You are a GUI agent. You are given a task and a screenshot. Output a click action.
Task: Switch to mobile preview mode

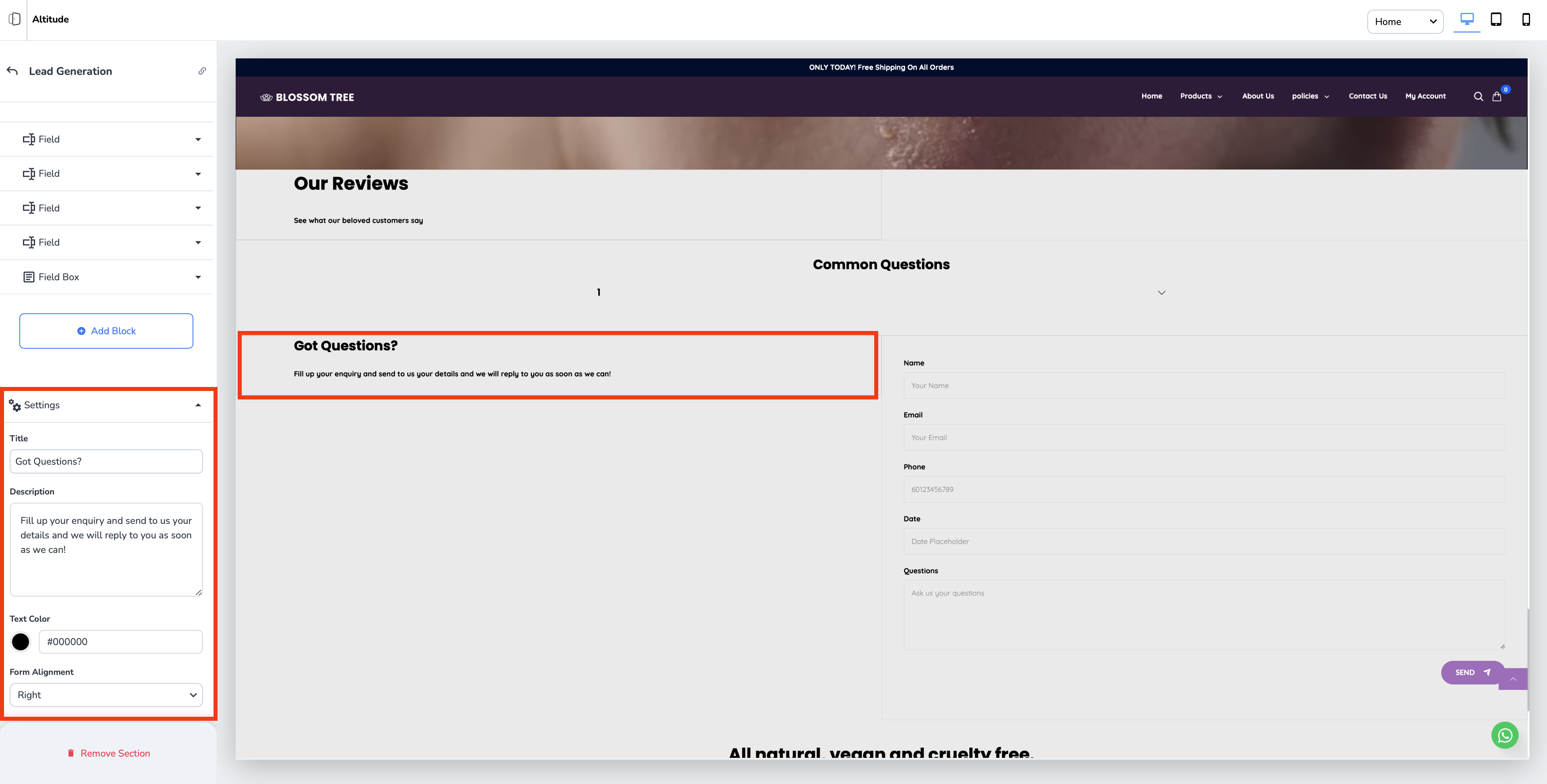point(1525,20)
